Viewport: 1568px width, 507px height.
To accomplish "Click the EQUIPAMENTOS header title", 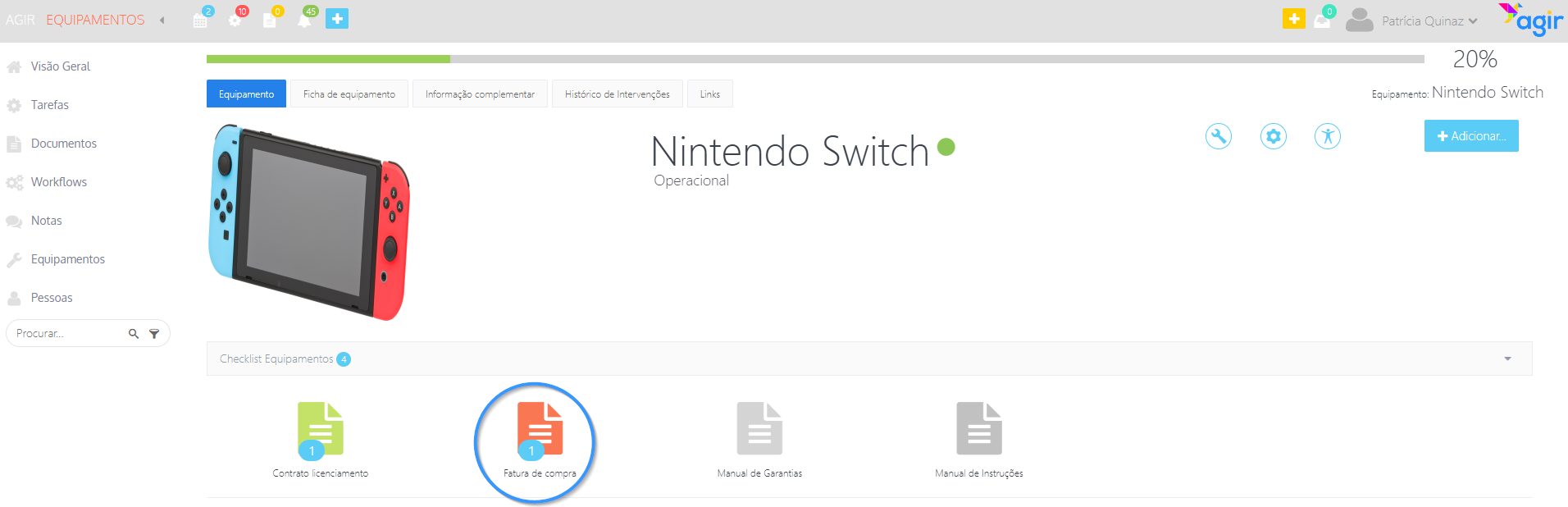I will [95, 20].
